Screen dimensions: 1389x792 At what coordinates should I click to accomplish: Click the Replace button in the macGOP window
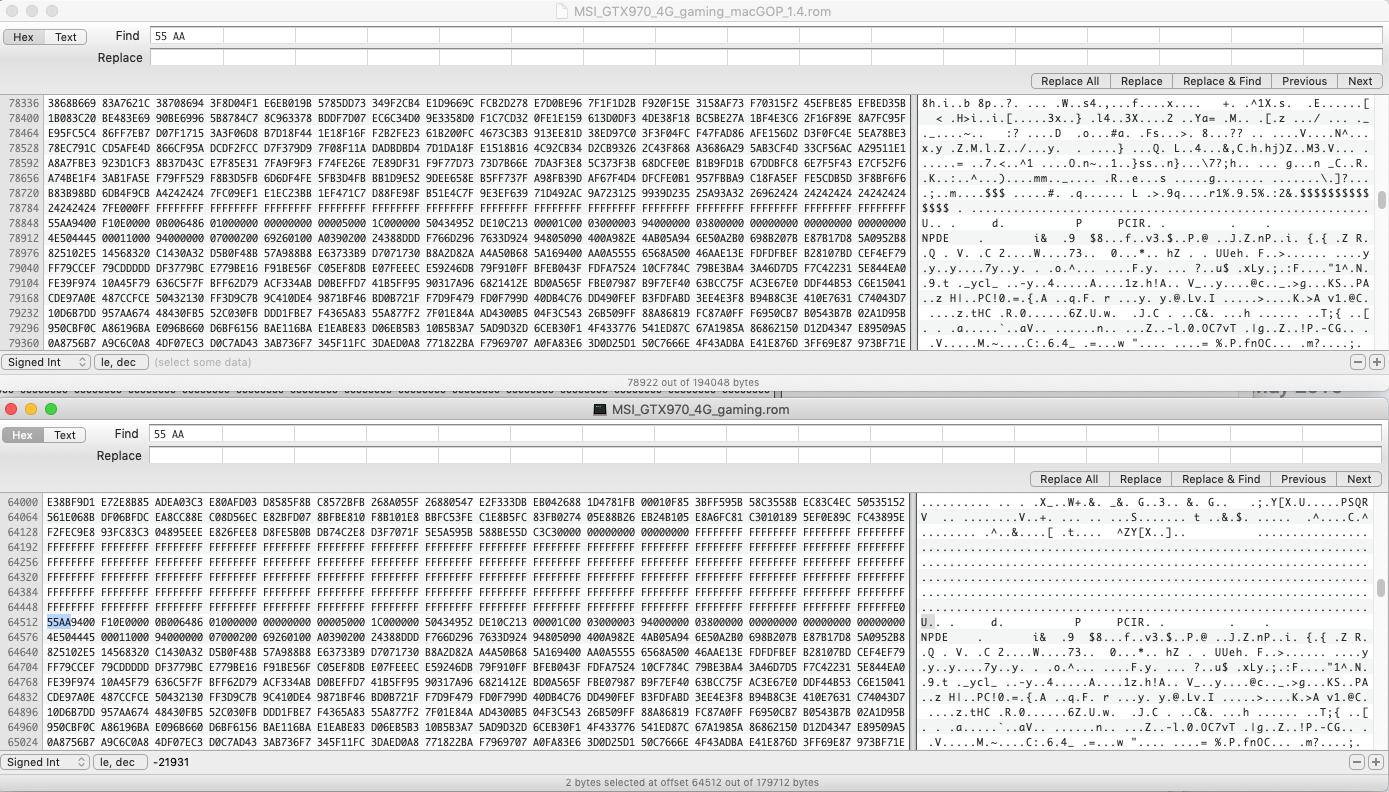coord(1141,81)
